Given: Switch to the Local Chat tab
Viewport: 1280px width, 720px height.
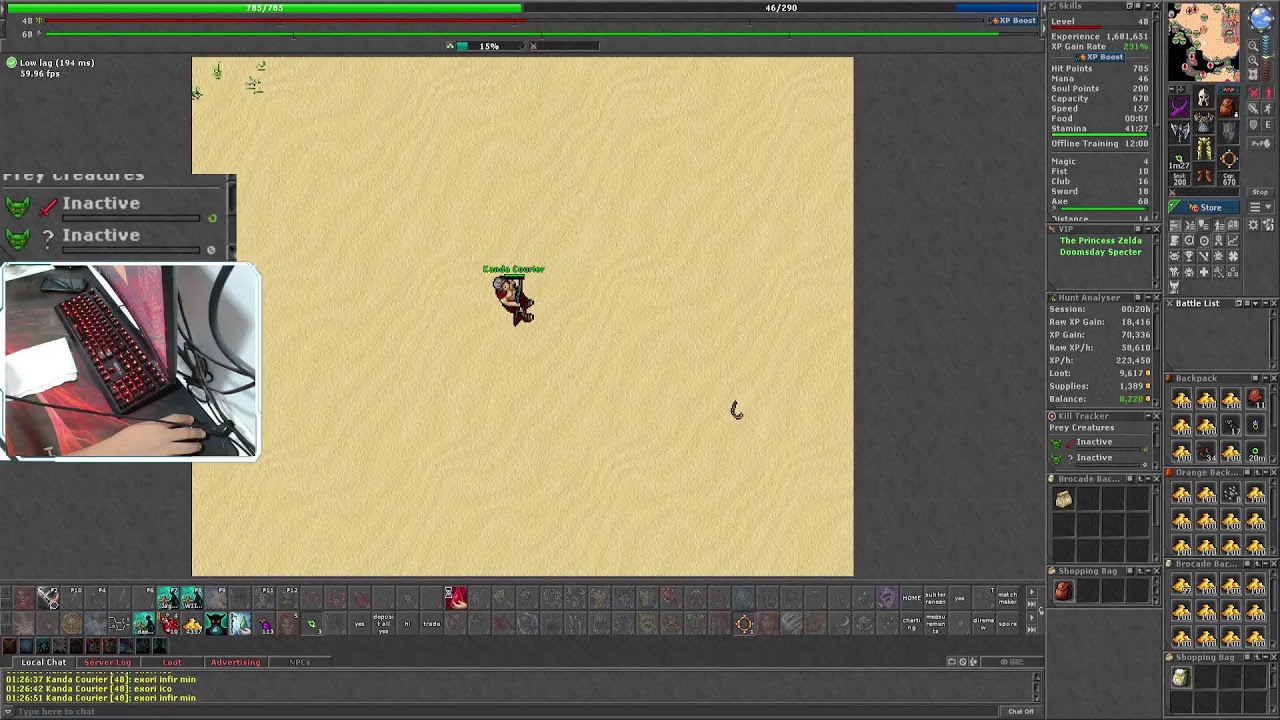Looking at the screenshot, I should [x=44, y=662].
